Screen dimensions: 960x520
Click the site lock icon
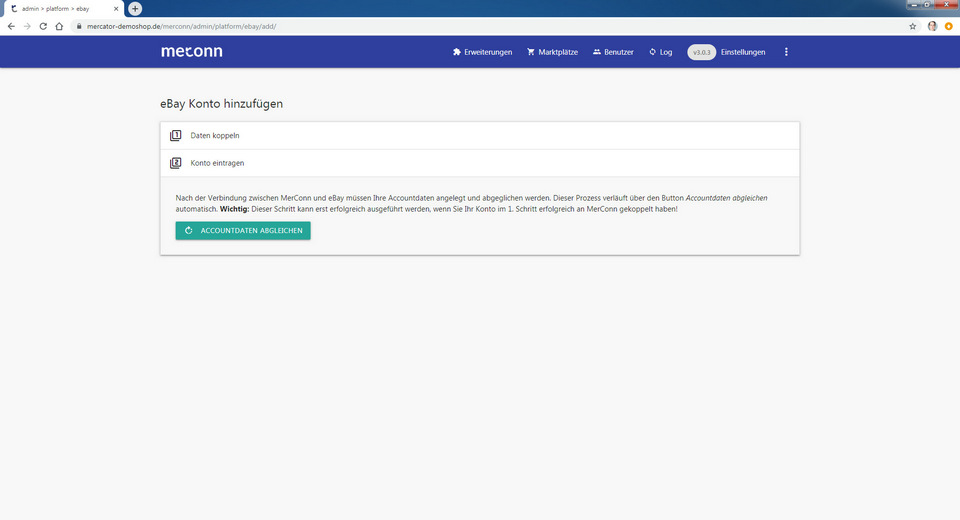tap(78, 26)
